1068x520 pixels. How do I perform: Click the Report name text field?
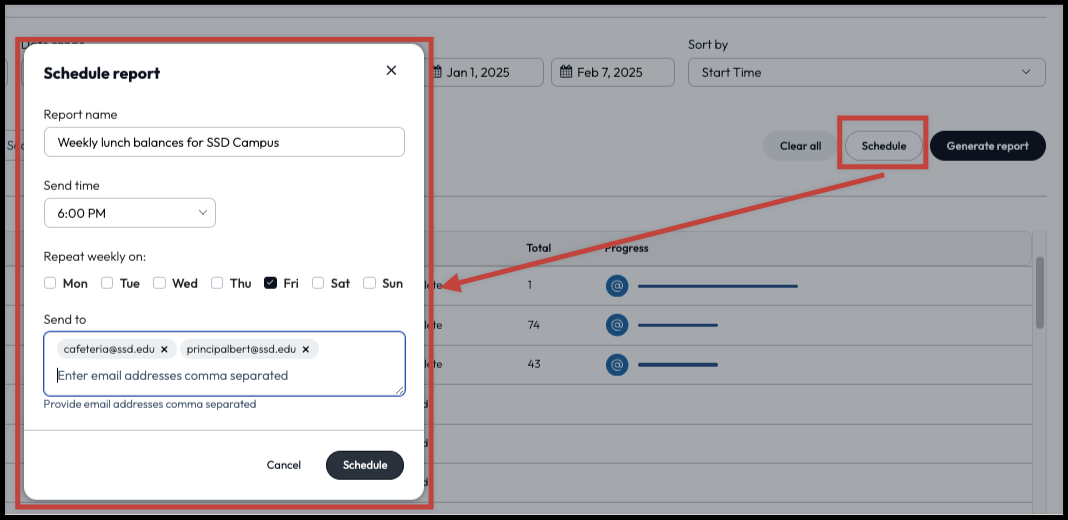pyautogui.click(x=224, y=142)
